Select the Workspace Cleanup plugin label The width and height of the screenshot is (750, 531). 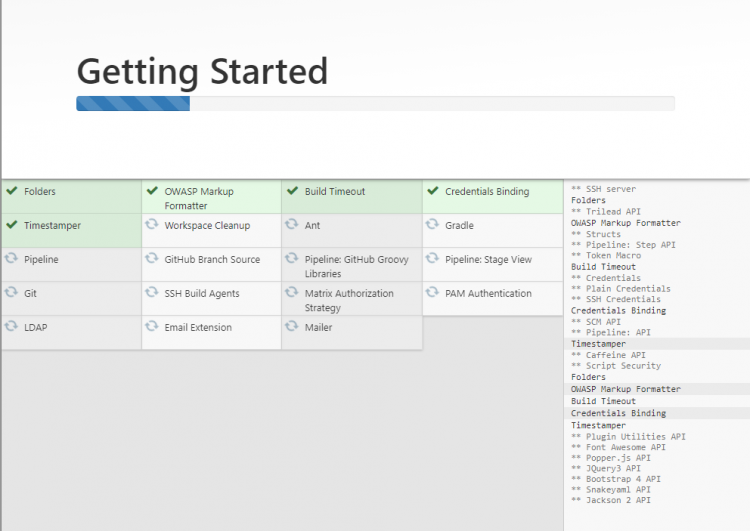point(207,225)
